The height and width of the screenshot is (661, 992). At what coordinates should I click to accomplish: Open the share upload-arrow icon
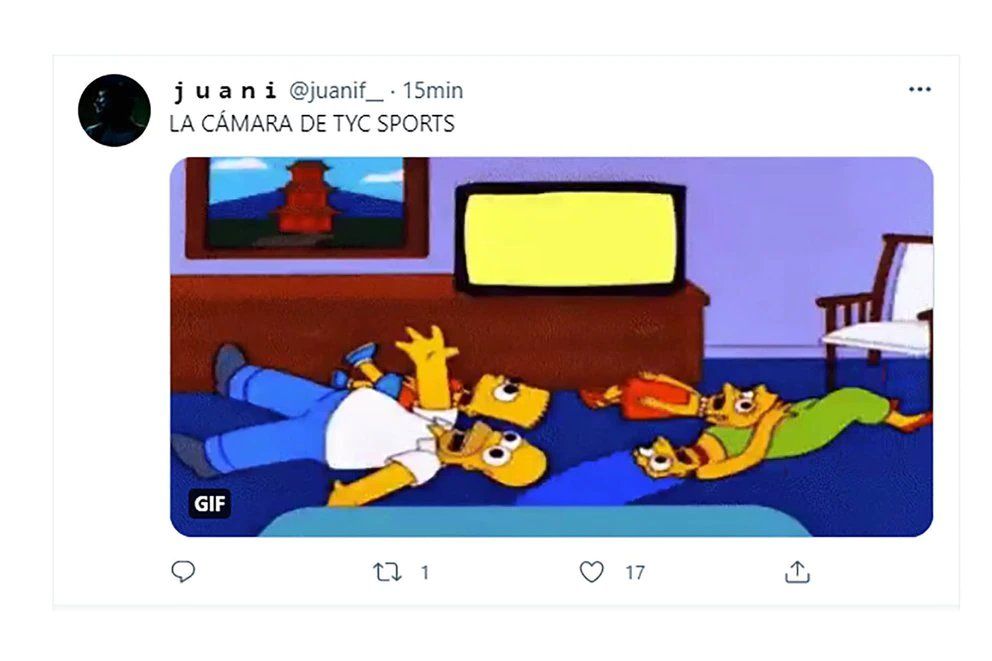(x=797, y=572)
